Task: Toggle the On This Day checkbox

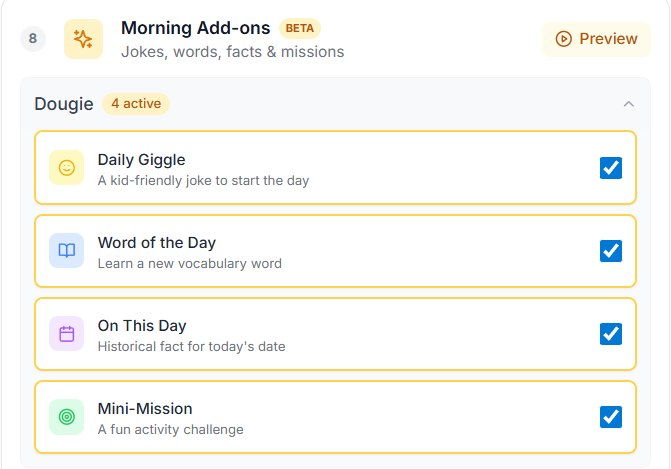Action: 611,334
